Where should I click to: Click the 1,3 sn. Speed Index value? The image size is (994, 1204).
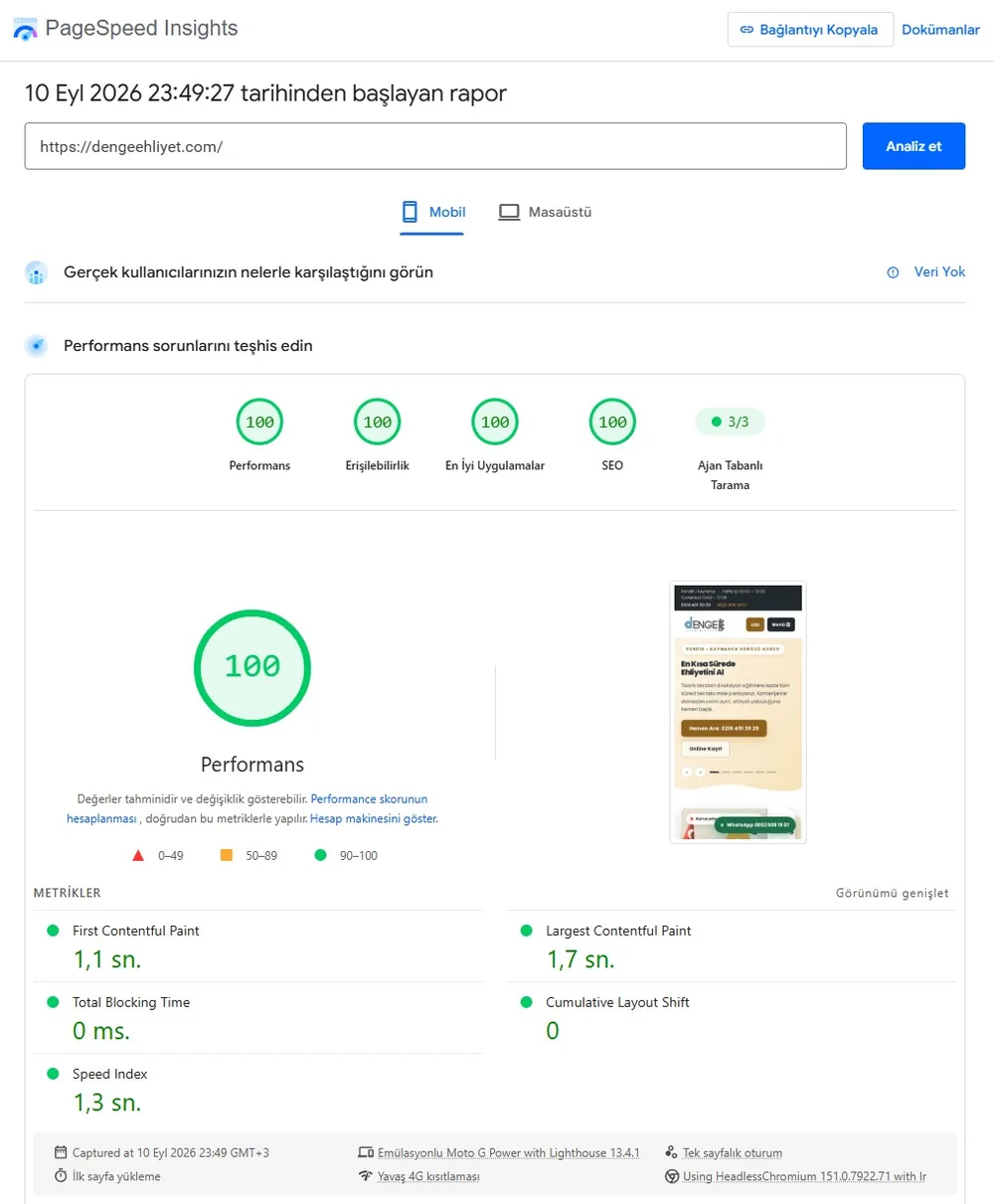(107, 1103)
